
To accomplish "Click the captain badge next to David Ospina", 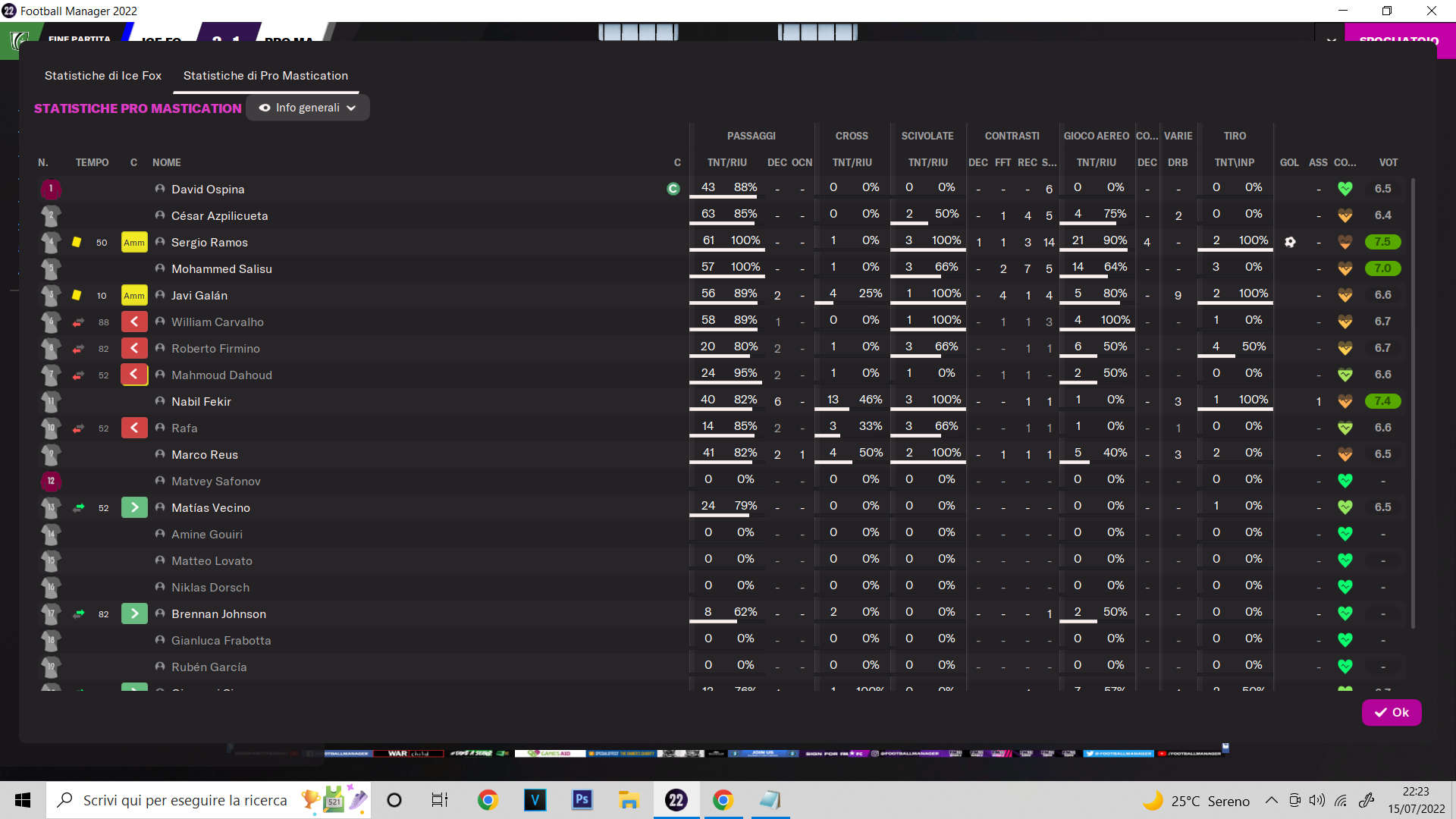I will pyautogui.click(x=673, y=189).
